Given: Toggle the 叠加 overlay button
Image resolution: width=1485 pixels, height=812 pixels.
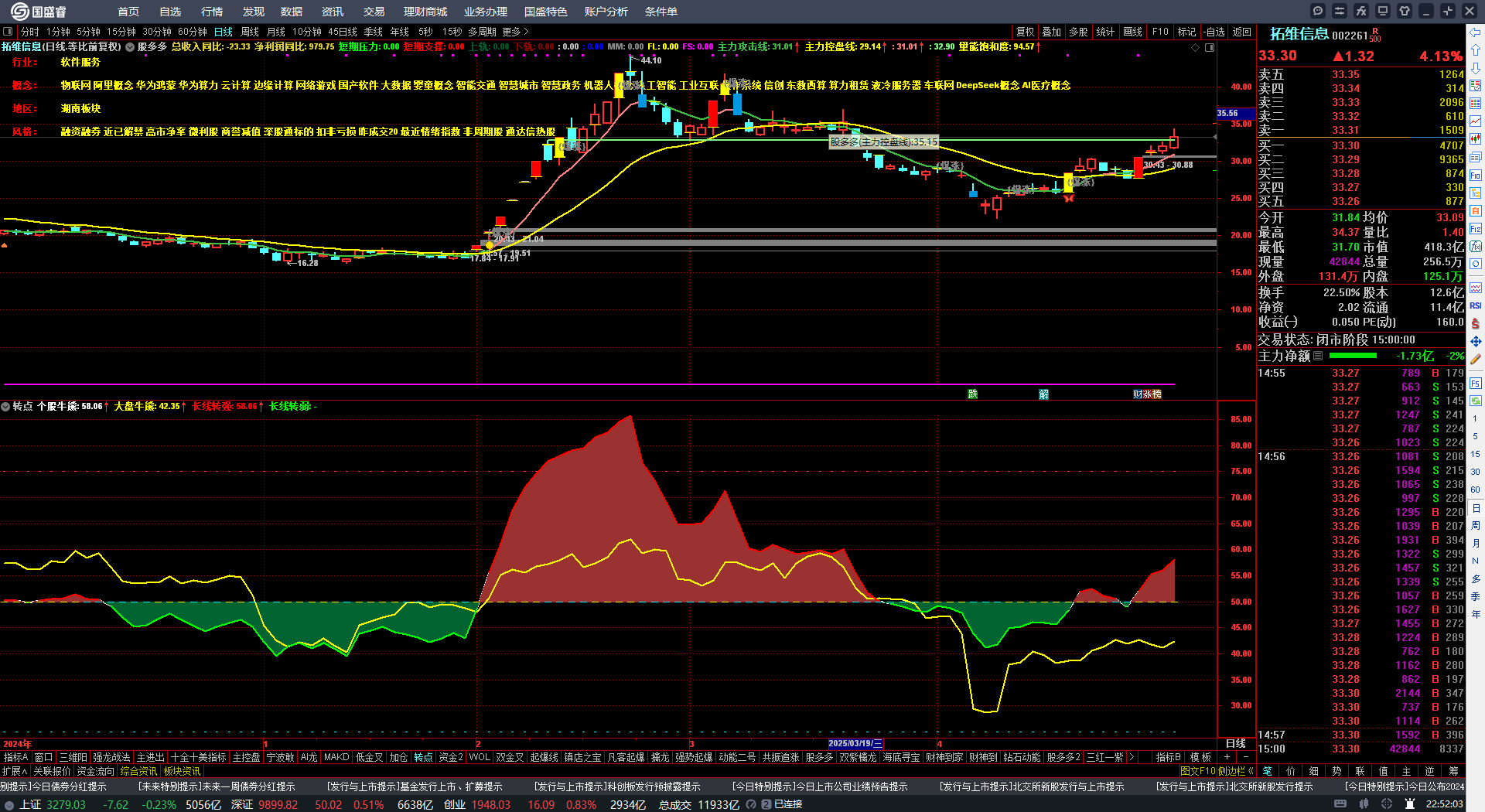Looking at the screenshot, I should [x=1051, y=32].
